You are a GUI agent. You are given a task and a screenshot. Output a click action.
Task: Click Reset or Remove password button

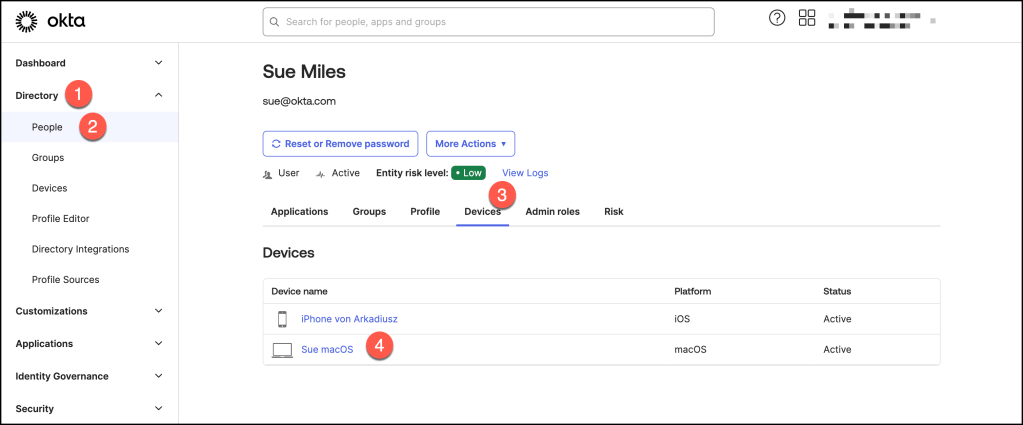340,144
